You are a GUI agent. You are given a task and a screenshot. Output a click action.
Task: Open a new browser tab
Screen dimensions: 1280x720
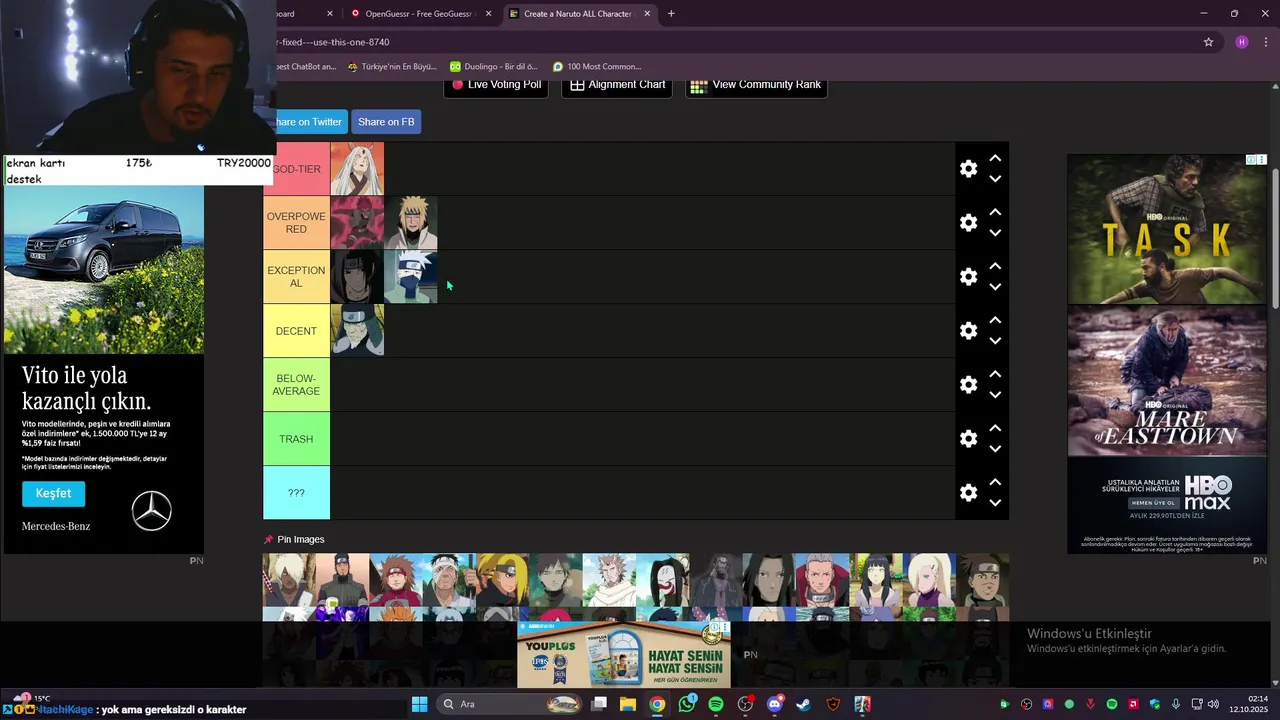tap(671, 14)
